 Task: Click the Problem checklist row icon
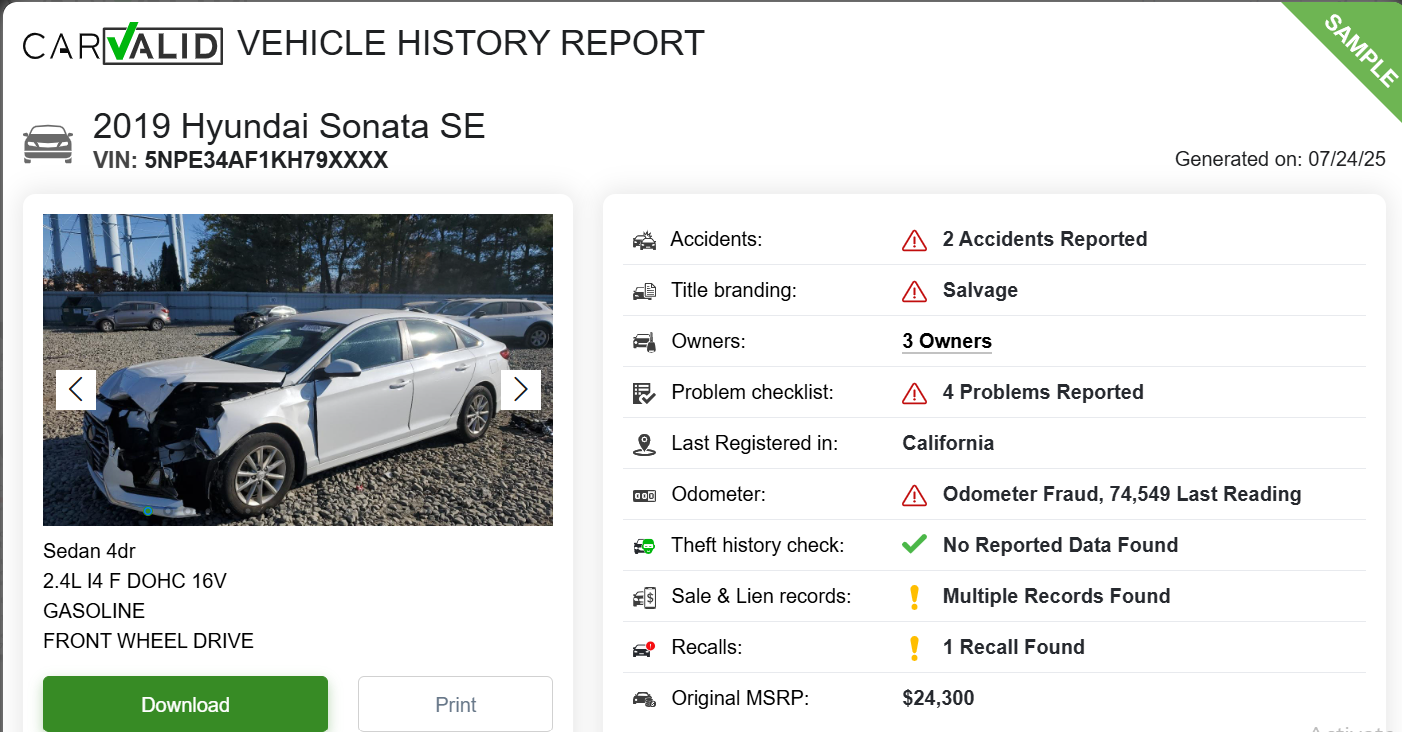coord(644,393)
